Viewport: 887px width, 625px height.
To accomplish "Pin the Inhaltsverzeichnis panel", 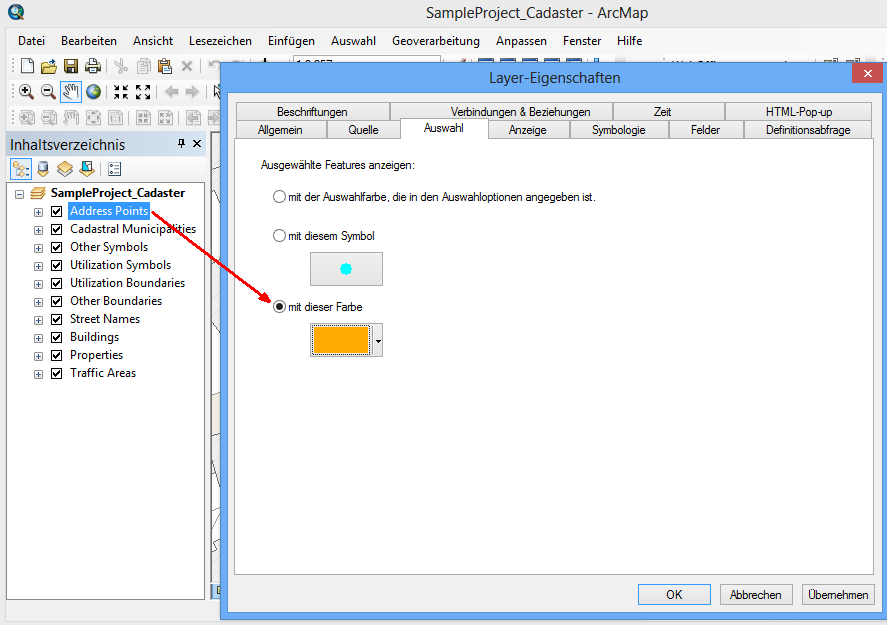I will point(181,143).
